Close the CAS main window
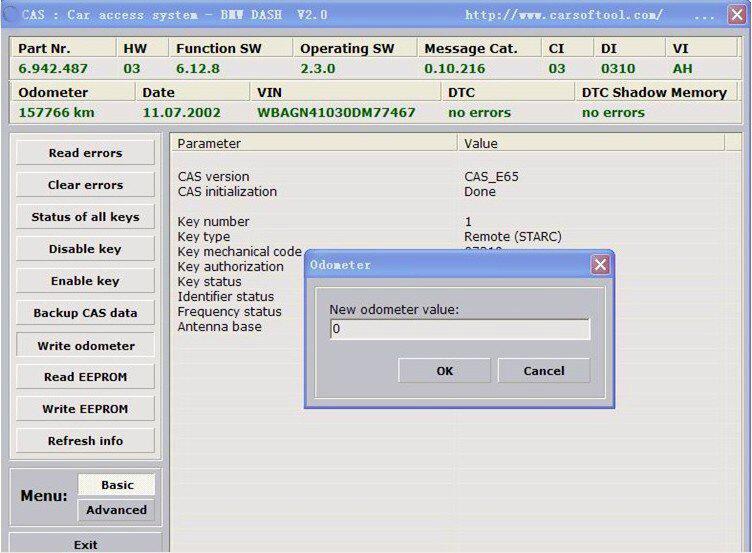The image size is (752, 553). (737, 15)
